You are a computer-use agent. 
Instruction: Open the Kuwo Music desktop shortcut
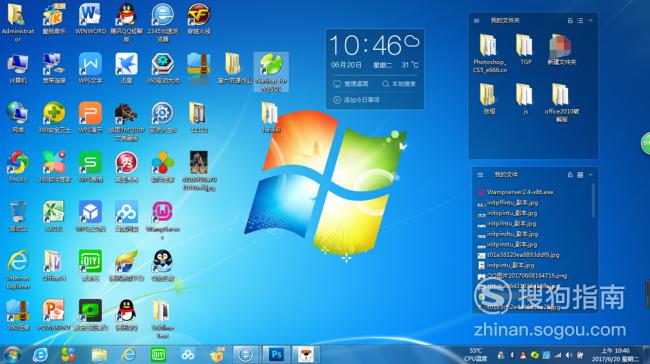tap(54, 19)
